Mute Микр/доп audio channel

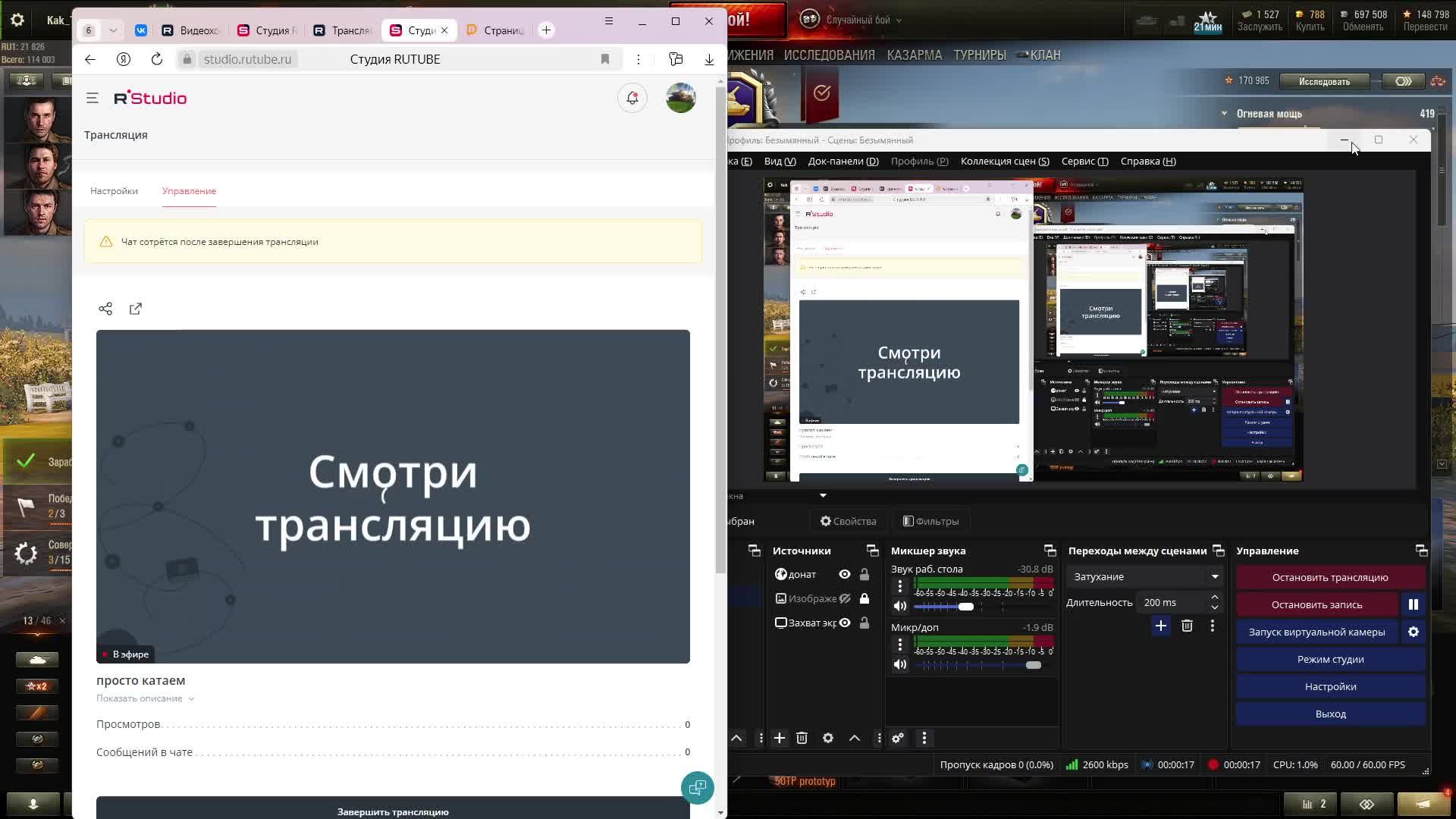(900, 664)
